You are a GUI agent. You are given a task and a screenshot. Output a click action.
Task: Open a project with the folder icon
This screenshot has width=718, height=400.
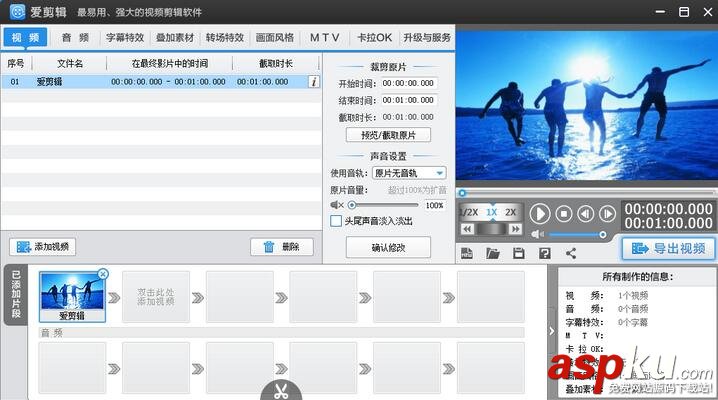[493, 253]
